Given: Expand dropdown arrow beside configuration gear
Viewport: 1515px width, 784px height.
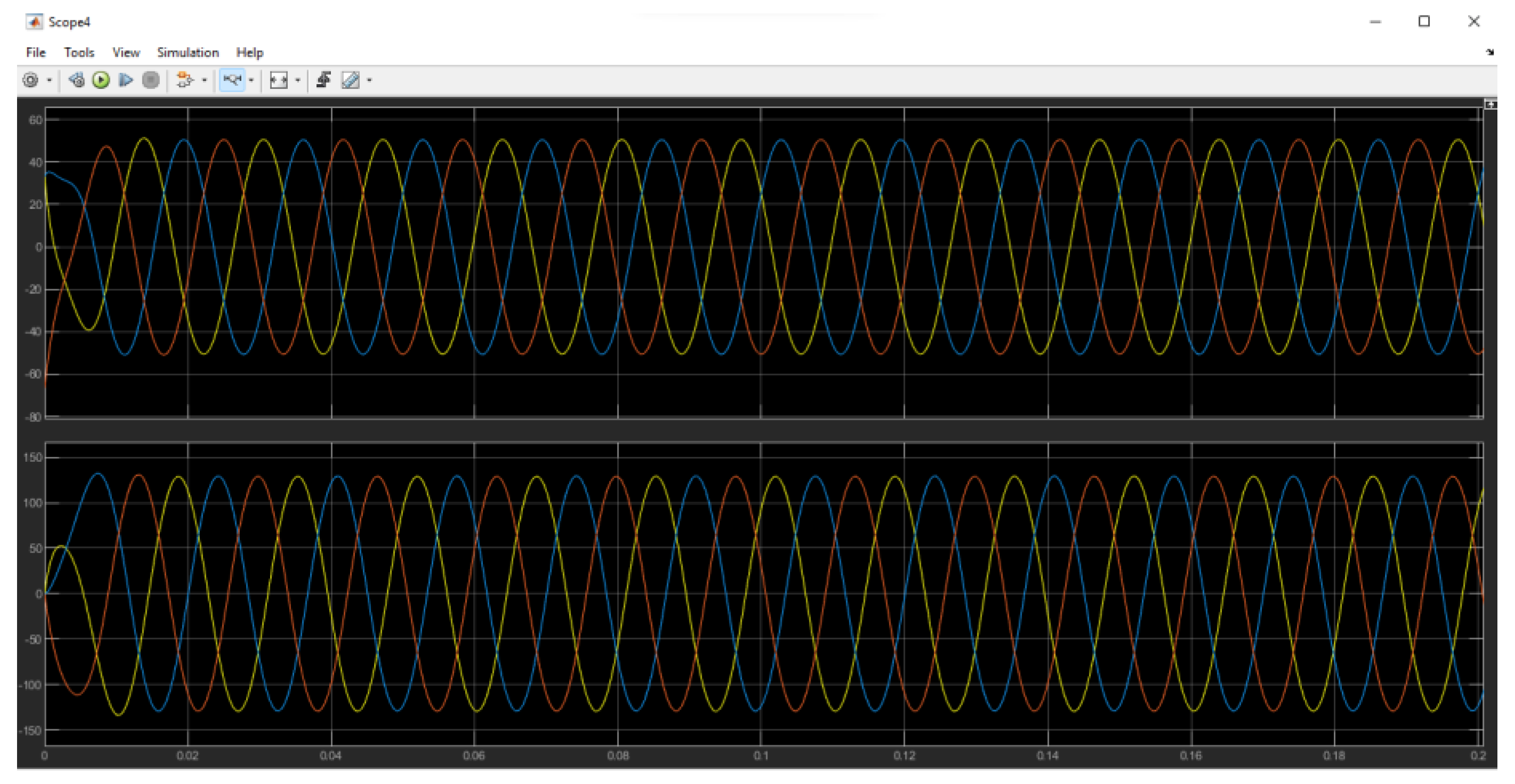Looking at the screenshot, I should tap(50, 80).
